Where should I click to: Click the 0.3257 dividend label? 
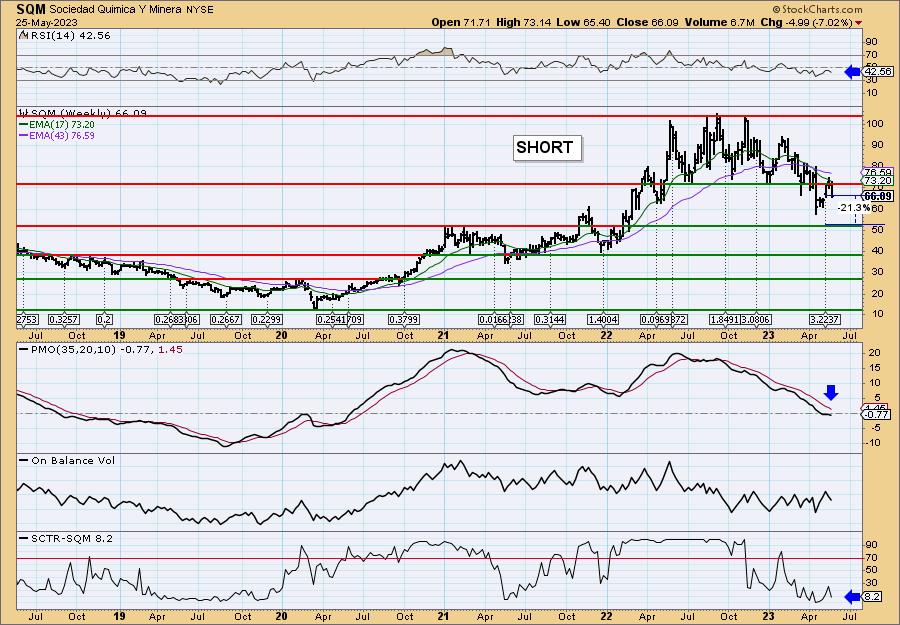coord(64,319)
